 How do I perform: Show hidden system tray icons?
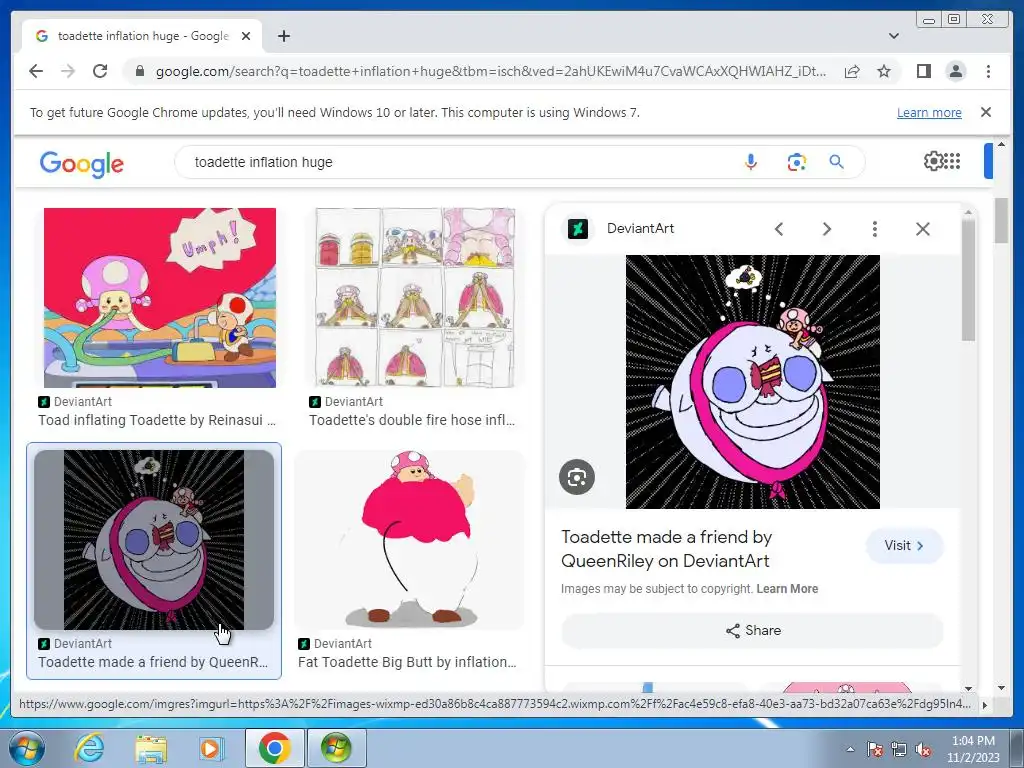pyautogui.click(x=850, y=749)
